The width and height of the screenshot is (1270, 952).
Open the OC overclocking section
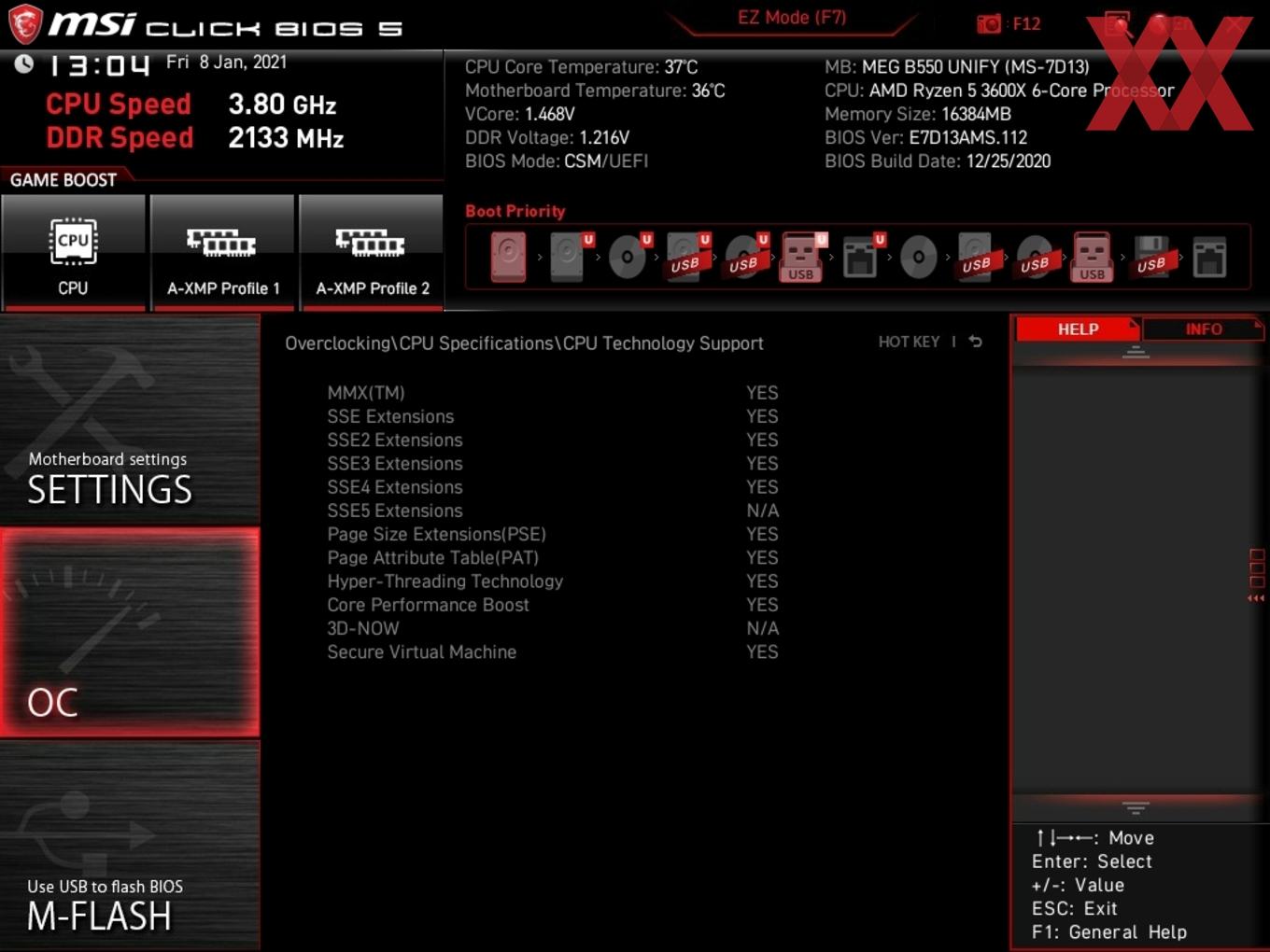[x=130, y=633]
